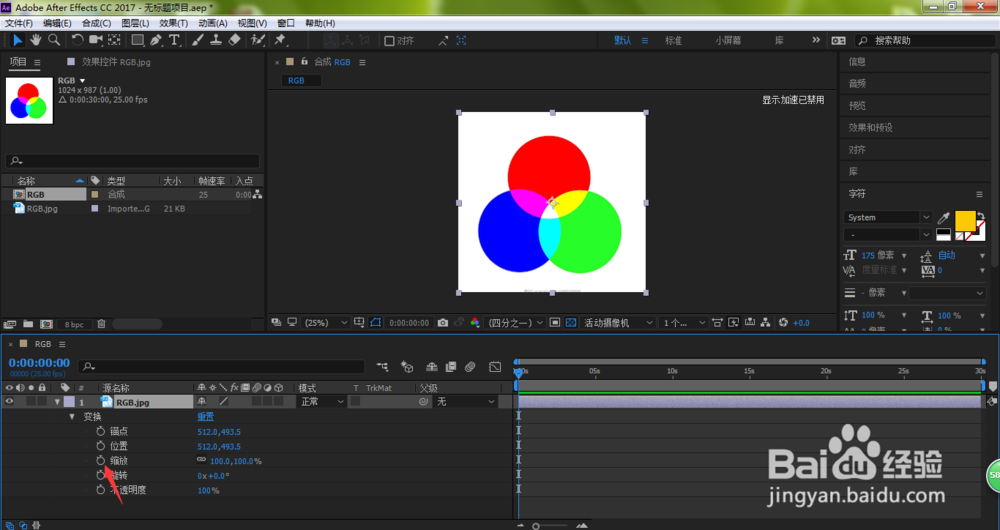The height and width of the screenshot is (530, 1000).
Task: Open the composition flowchart icon in viewer
Action: coord(765,323)
